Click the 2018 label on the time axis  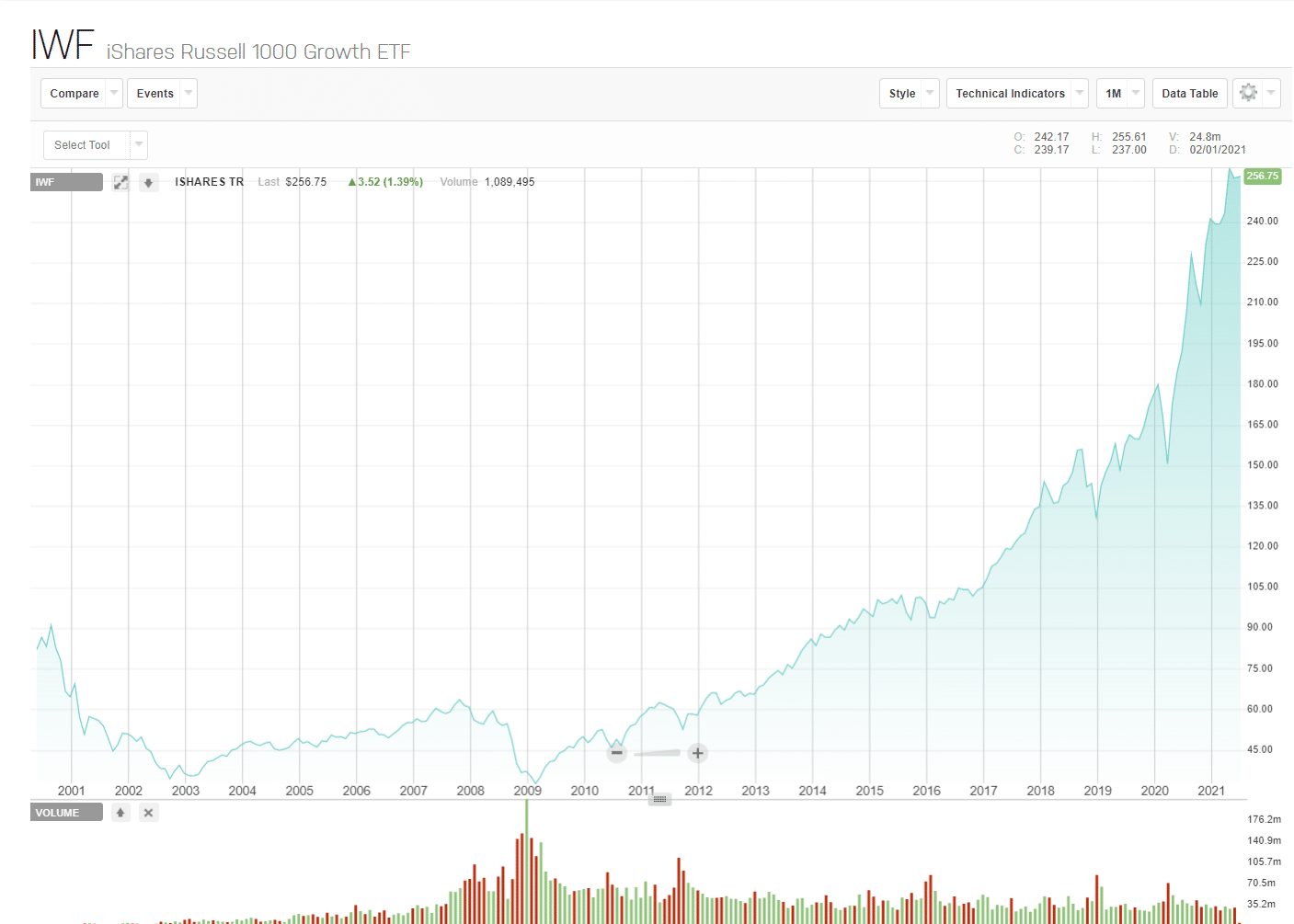pos(1040,791)
